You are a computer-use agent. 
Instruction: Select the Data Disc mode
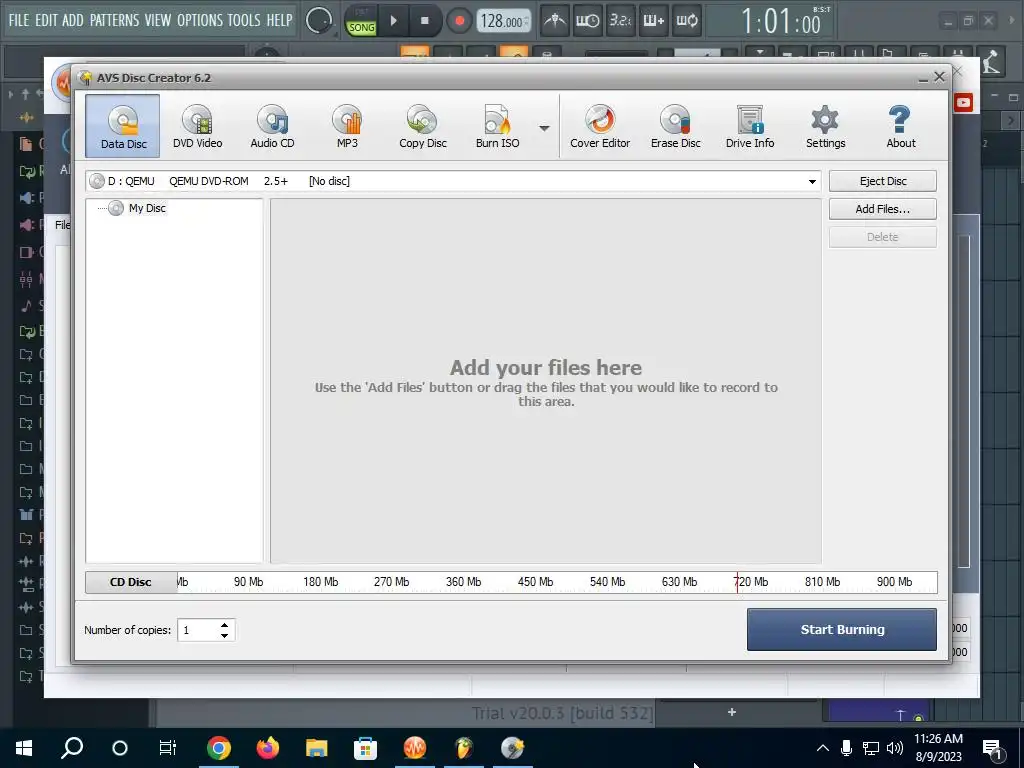point(123,127)
